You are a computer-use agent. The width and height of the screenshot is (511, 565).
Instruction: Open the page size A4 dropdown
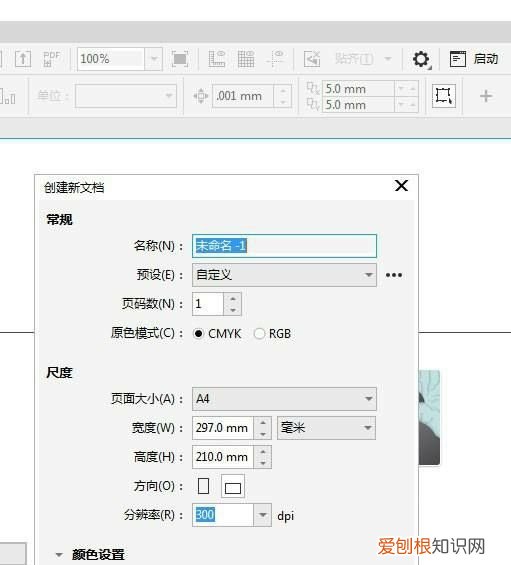pyautogui.click(x=284, y=399)
